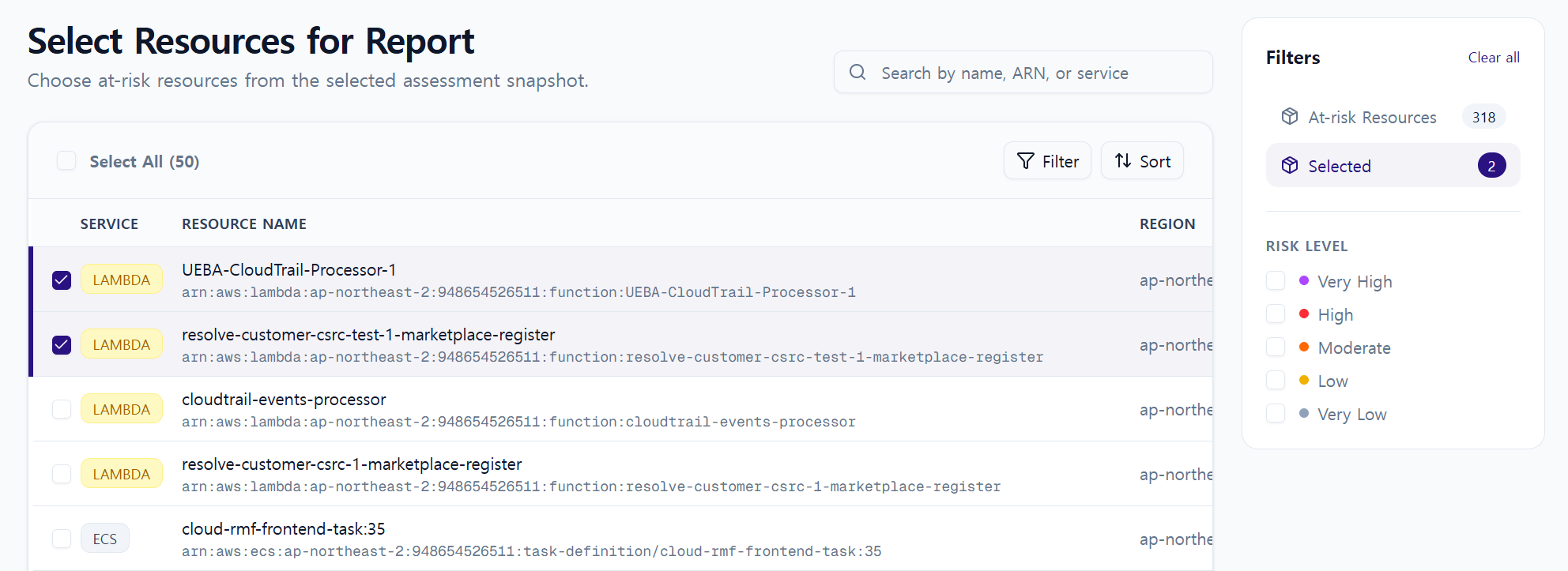
Task: Enable the High risk level filter
Action: (1276, 314)
